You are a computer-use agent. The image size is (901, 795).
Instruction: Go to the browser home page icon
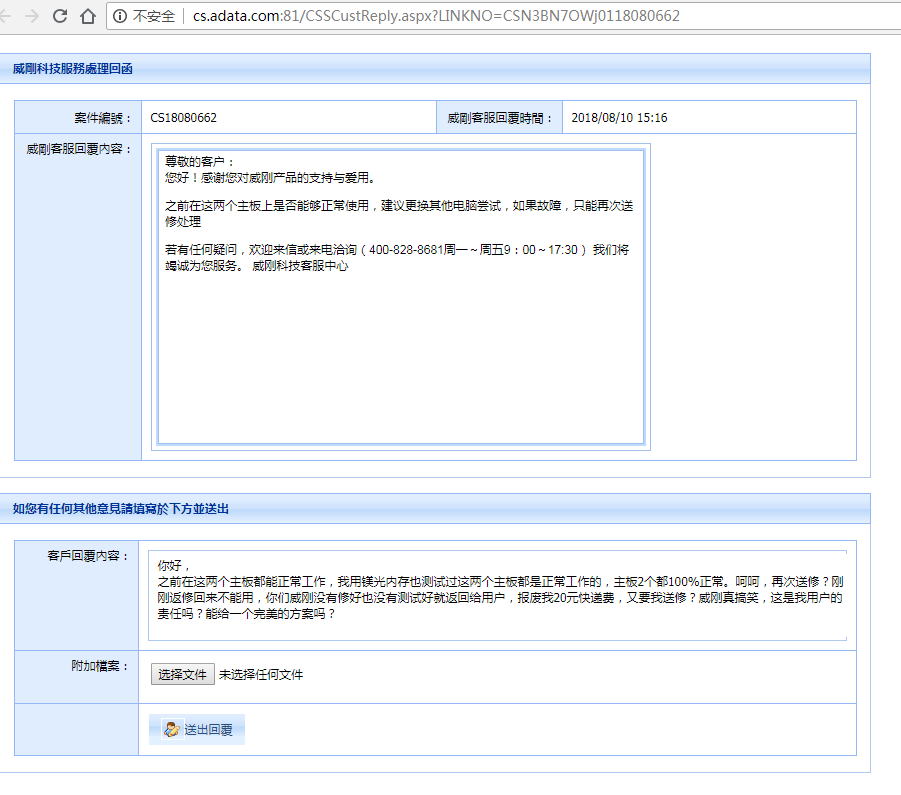tap(88, 16)
